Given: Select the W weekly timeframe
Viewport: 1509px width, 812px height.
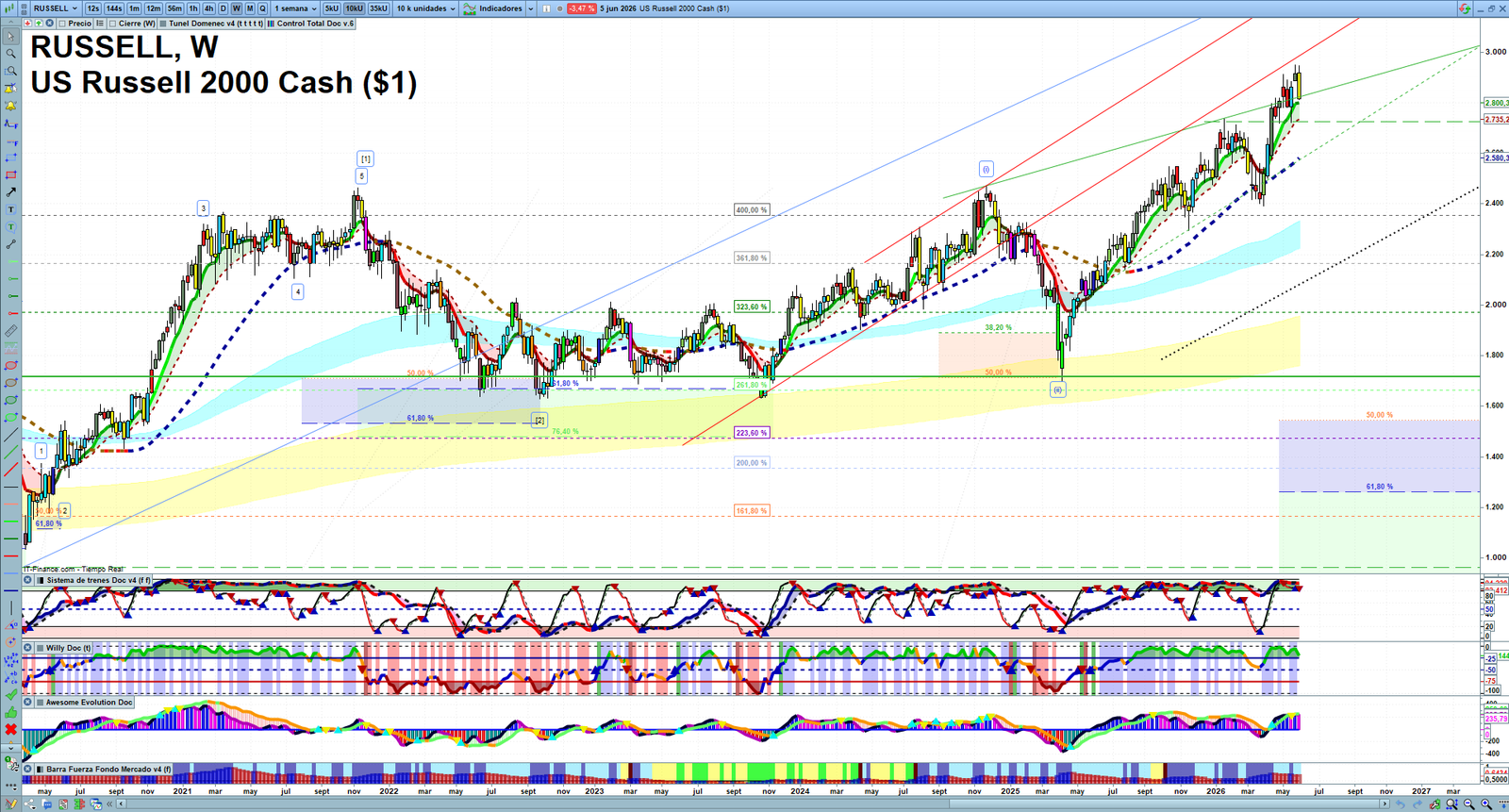Looking at the screenshot, I should (237, 8).
